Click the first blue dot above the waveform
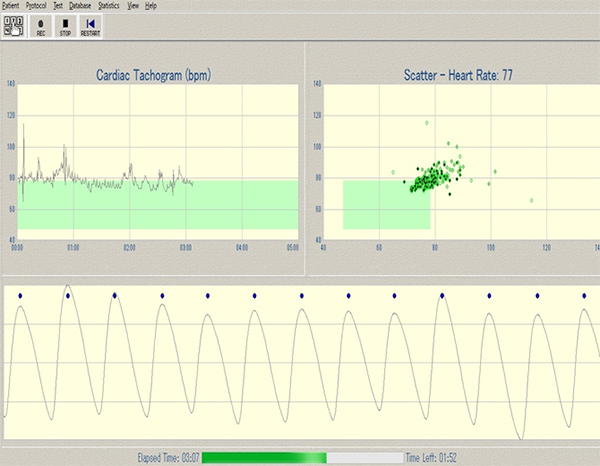This screenshot has height=466, width=600. point(21,295)
